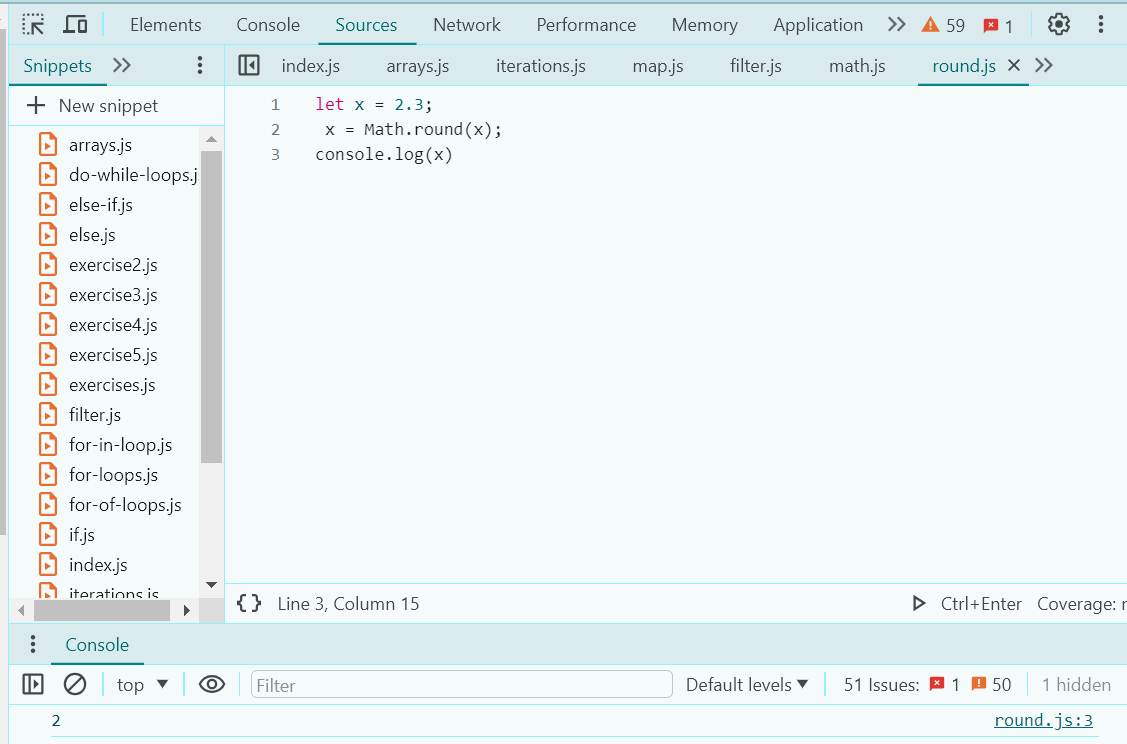Click the pretty-print braces icon

coord(248,604)
